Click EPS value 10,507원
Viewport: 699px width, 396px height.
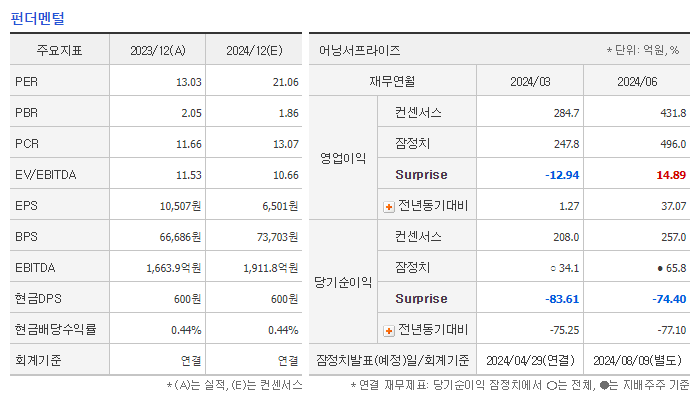[180, 206]
